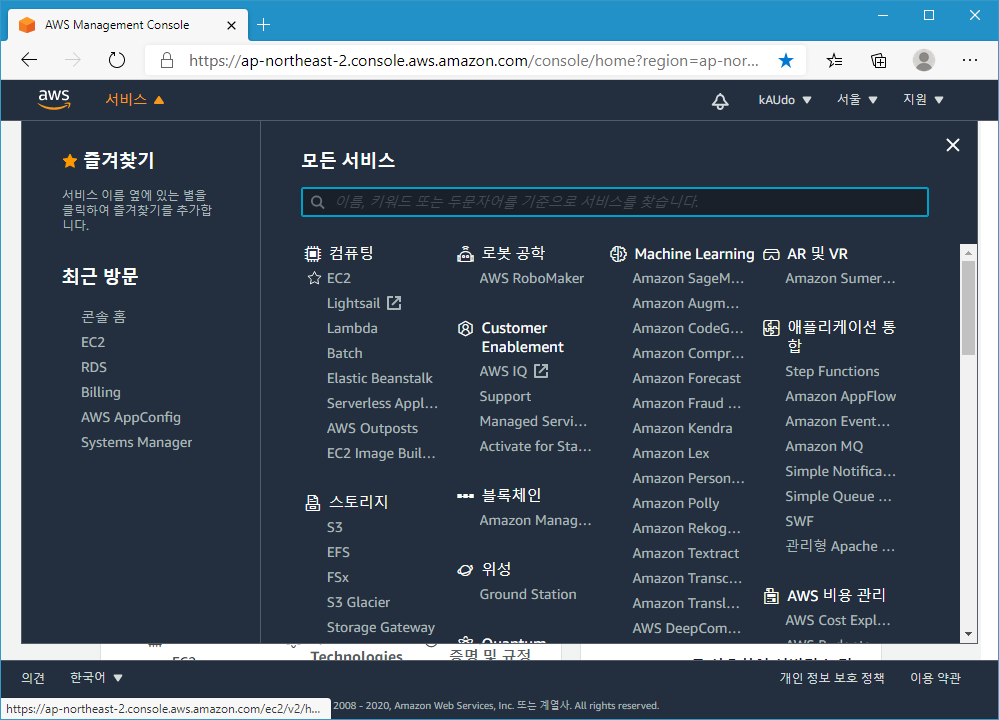Viewport: 999px width, 720px height.
Task: Click the 컴퓨팅 category chip icon
Action: 312,254
